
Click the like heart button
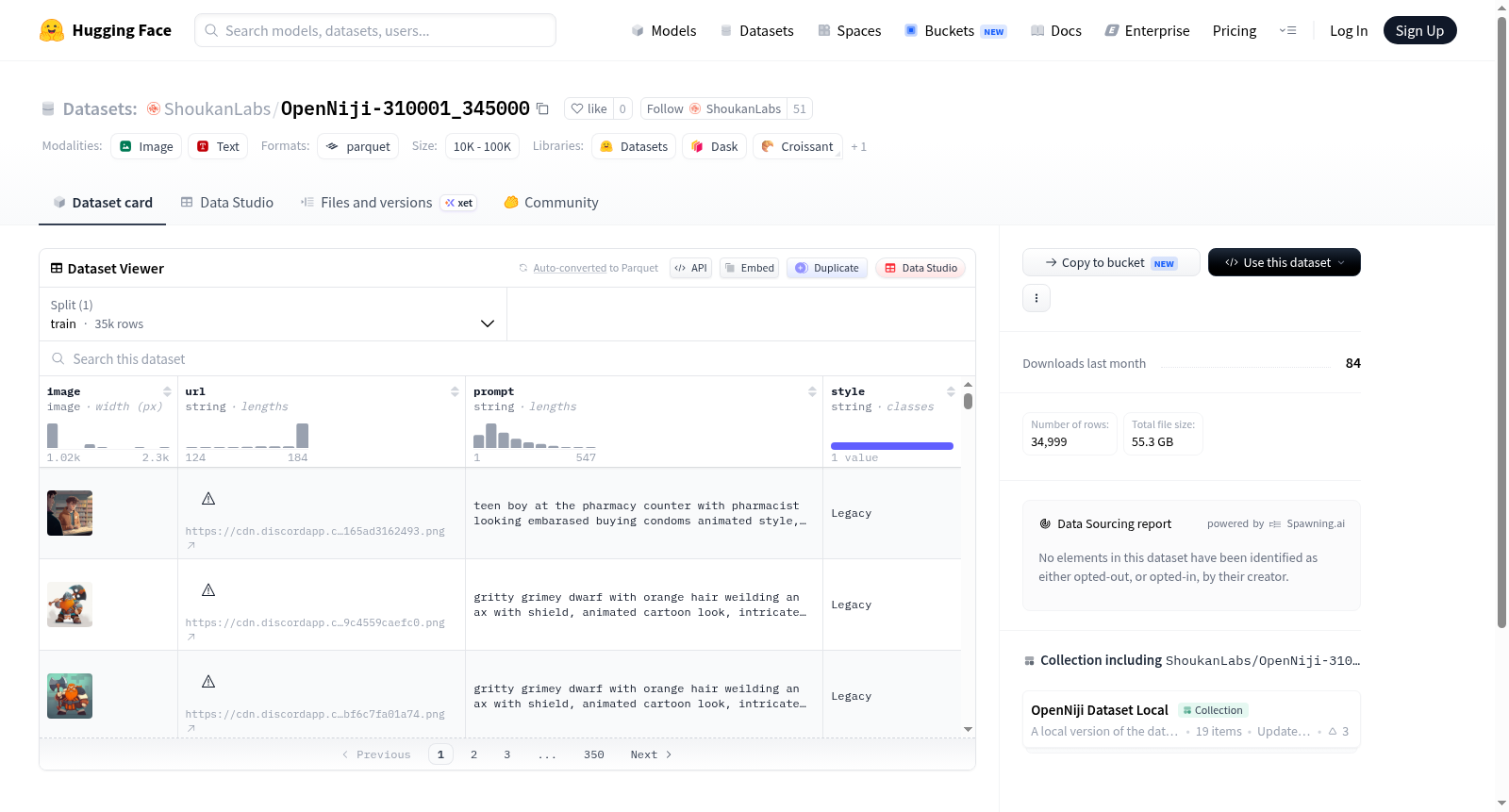(x=589, y=108)
